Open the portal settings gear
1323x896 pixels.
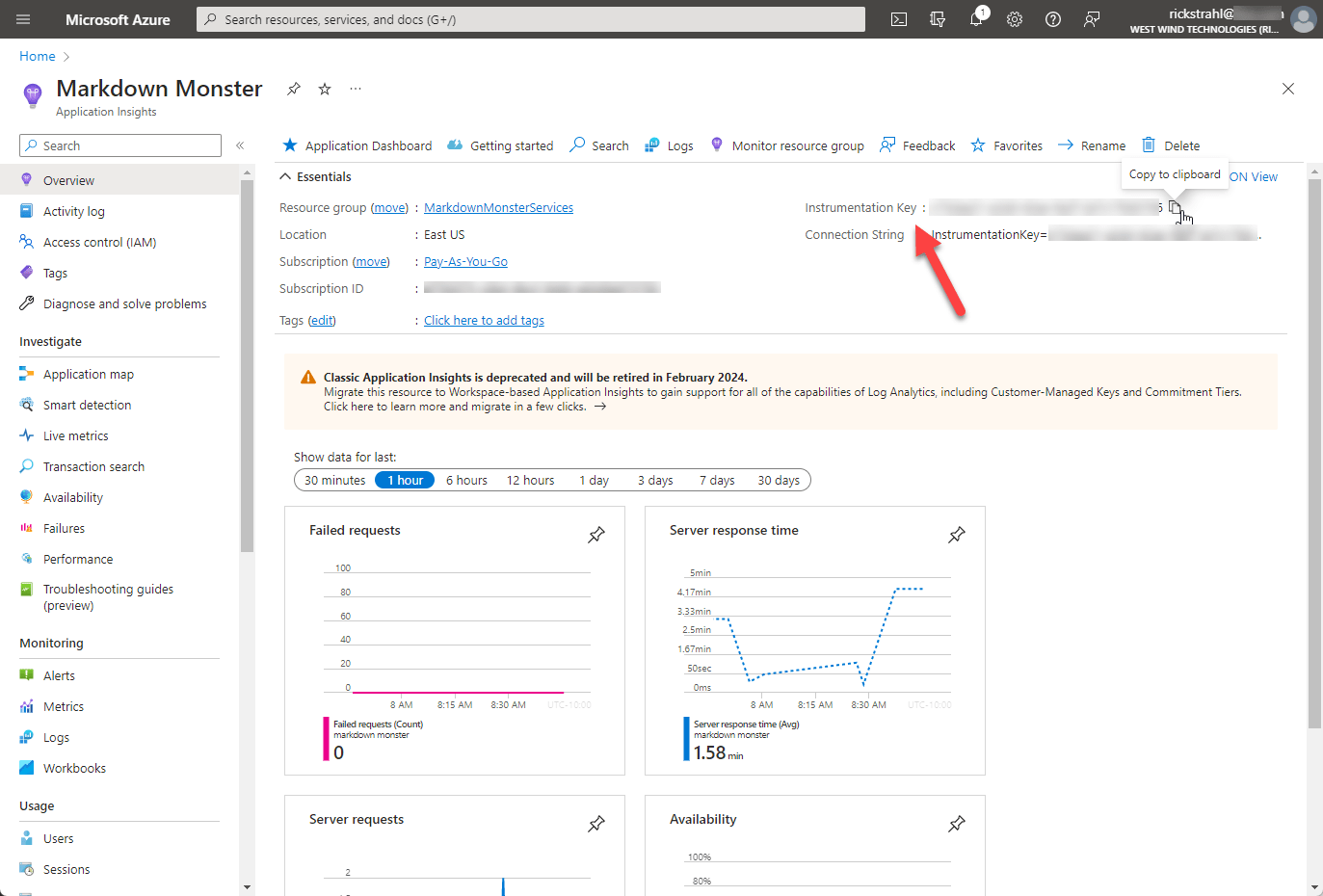1014,19
